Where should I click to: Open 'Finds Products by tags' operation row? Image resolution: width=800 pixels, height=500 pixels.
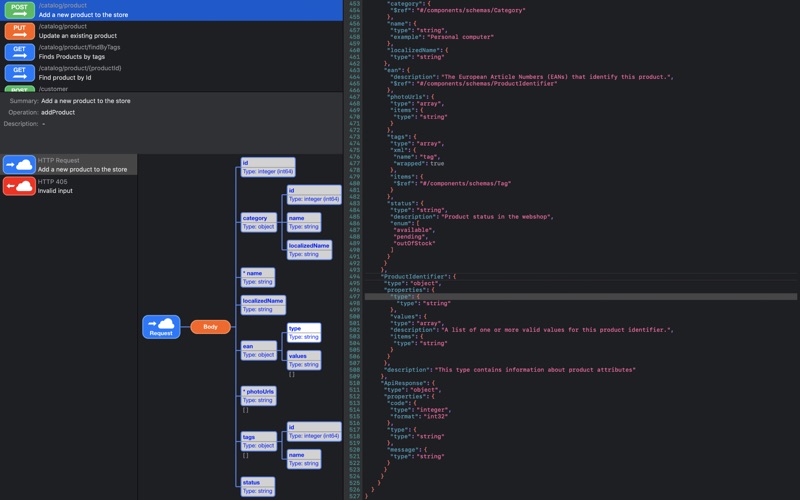click(x=171, y=52)
